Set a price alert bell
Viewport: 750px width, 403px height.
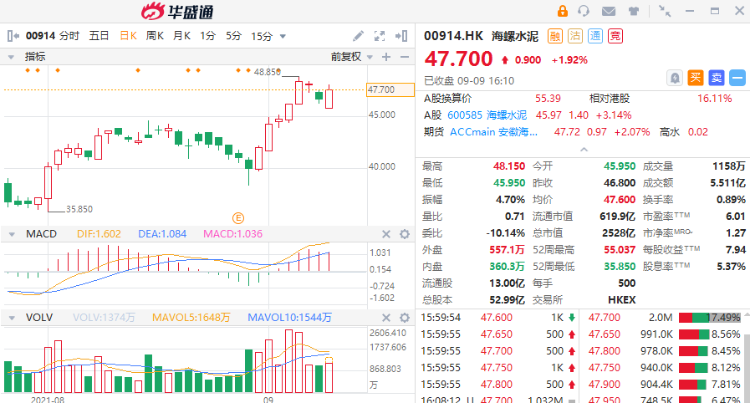click(674, 77)
